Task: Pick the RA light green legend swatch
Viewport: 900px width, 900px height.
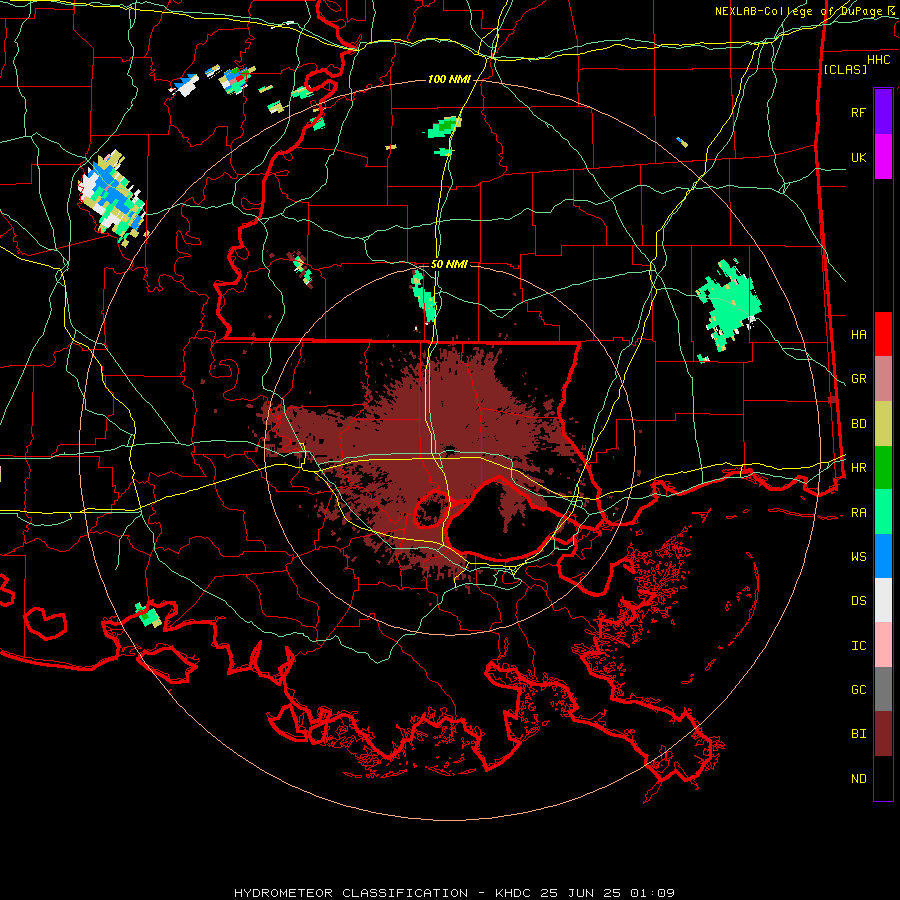Action: [x=883, y=512]
